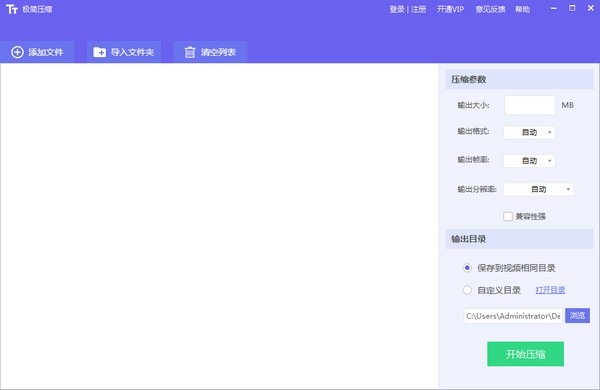Click the folder icon for 导入文件夹
Viewport: 600px width, 390px height.
[x=99, y=52]
